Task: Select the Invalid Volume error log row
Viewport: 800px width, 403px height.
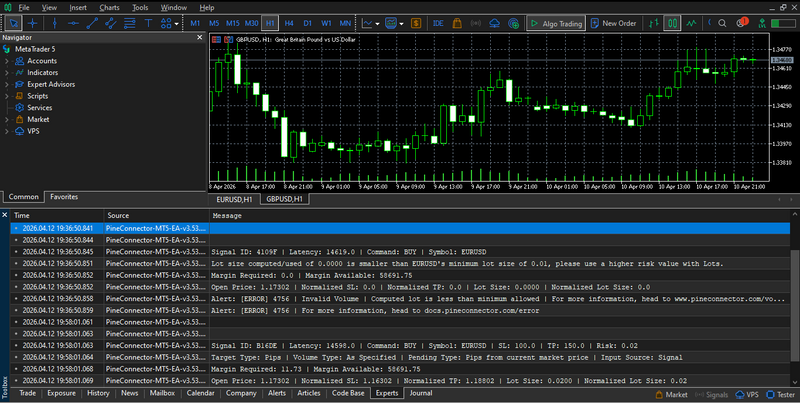Action: click(400, 298)
